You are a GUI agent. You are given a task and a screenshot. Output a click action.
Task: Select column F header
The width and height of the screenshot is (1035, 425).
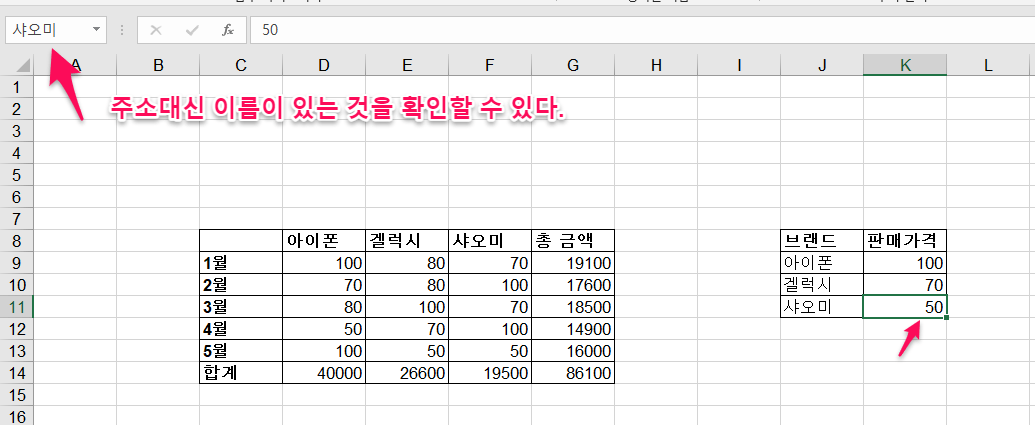(x=490, y=65)
